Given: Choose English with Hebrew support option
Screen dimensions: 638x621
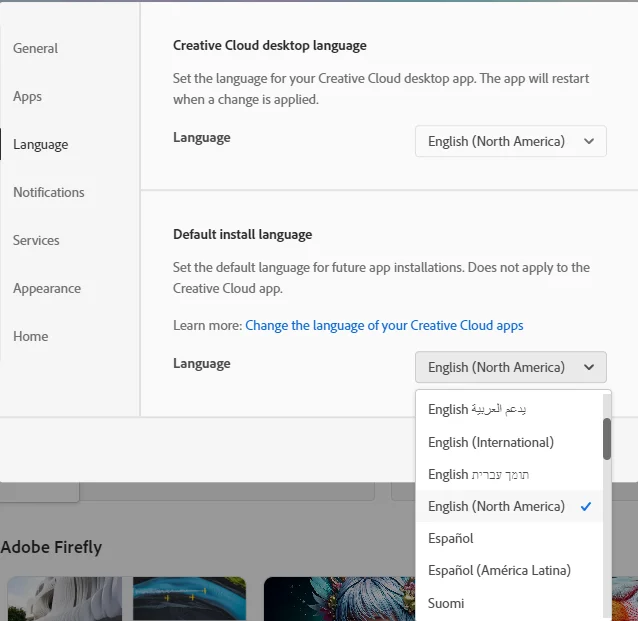Looking at the screenshot, I should tap(479, 474).
